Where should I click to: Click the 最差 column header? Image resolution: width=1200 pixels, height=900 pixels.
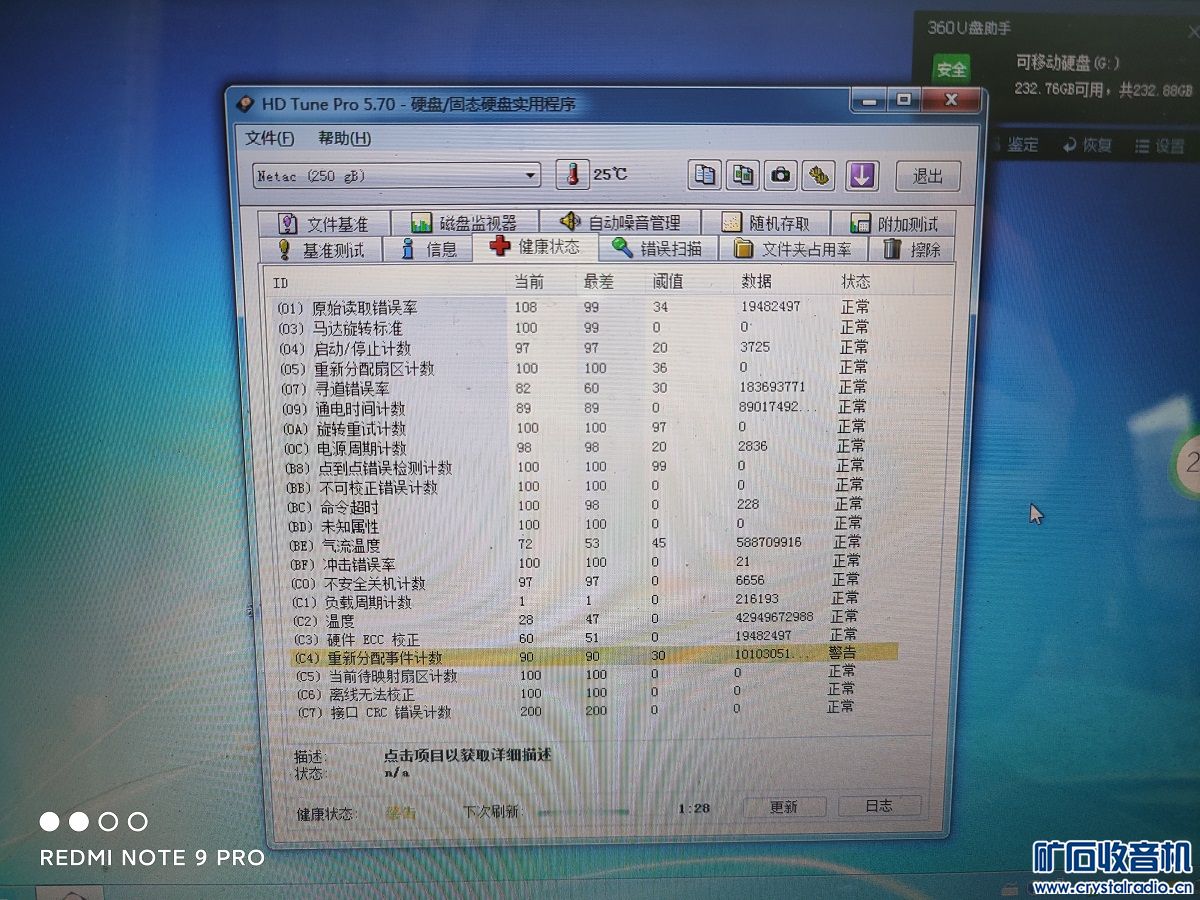pyautogui.click(x=600, y=281)
